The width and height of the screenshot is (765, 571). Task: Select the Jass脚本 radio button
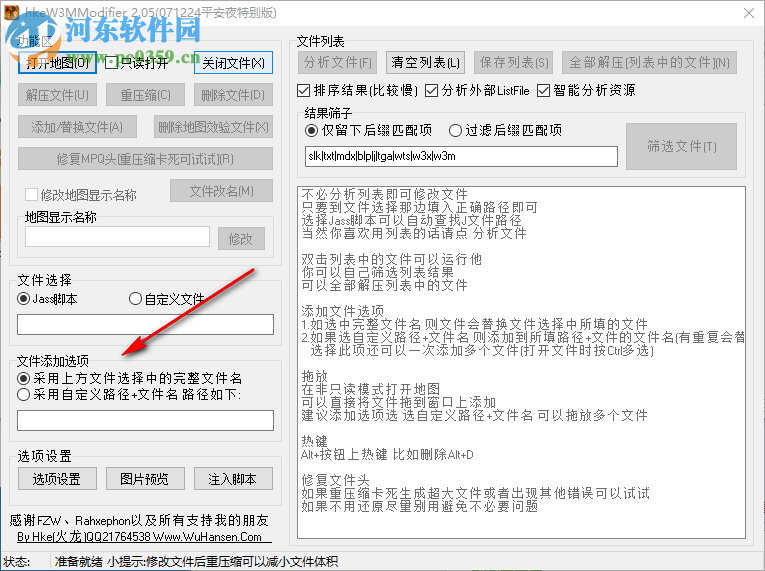[23, 299]
